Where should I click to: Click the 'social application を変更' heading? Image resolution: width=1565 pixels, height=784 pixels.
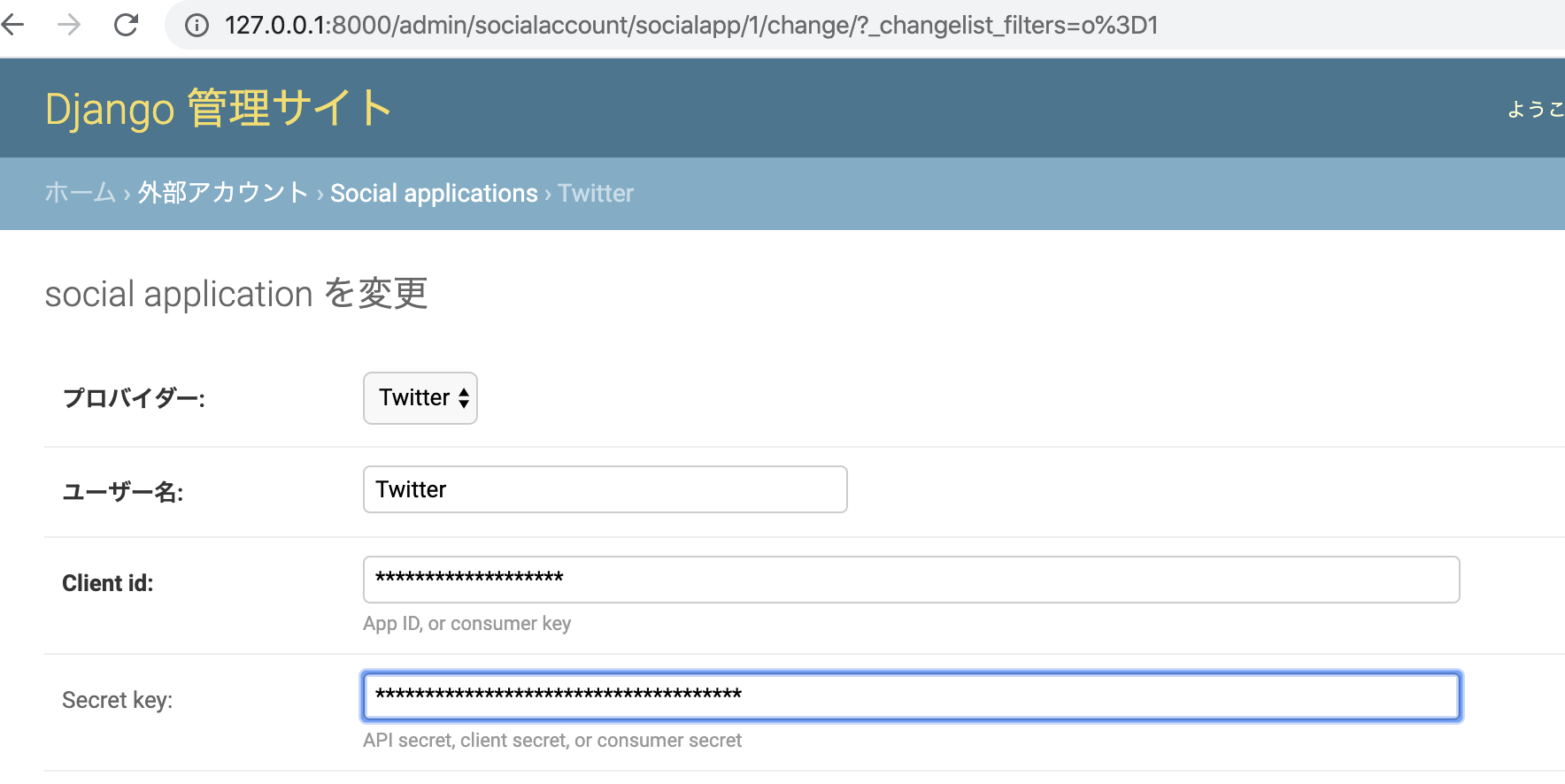pos(236,294)
